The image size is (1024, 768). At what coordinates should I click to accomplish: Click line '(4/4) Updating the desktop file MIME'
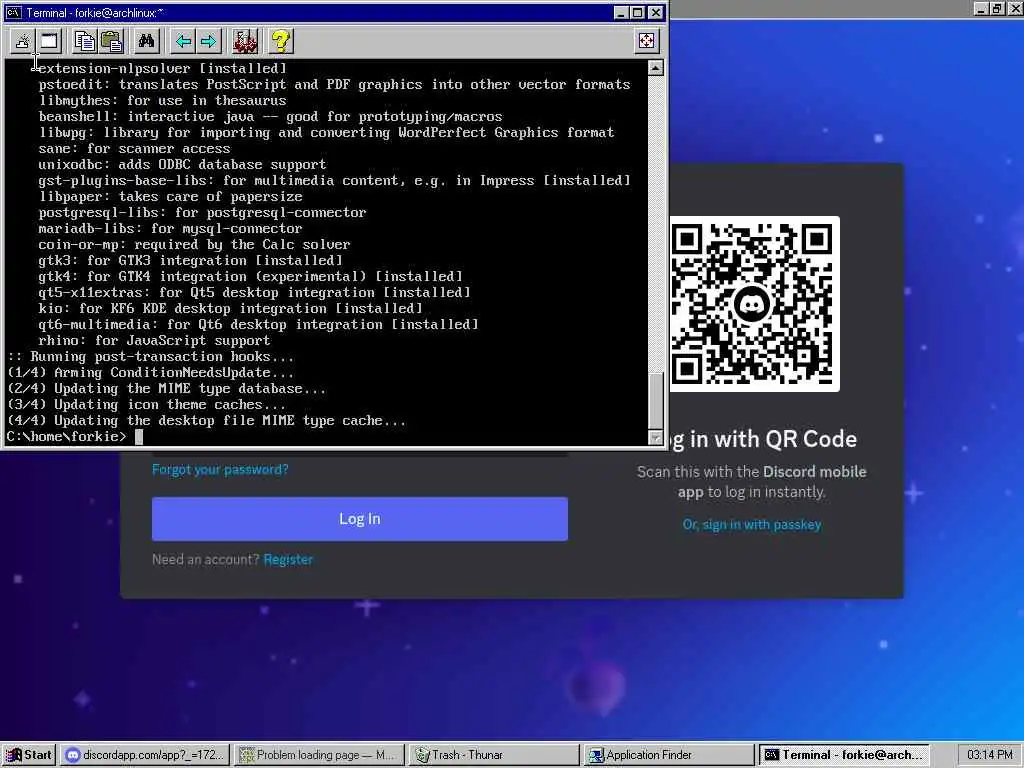(206, 421)
